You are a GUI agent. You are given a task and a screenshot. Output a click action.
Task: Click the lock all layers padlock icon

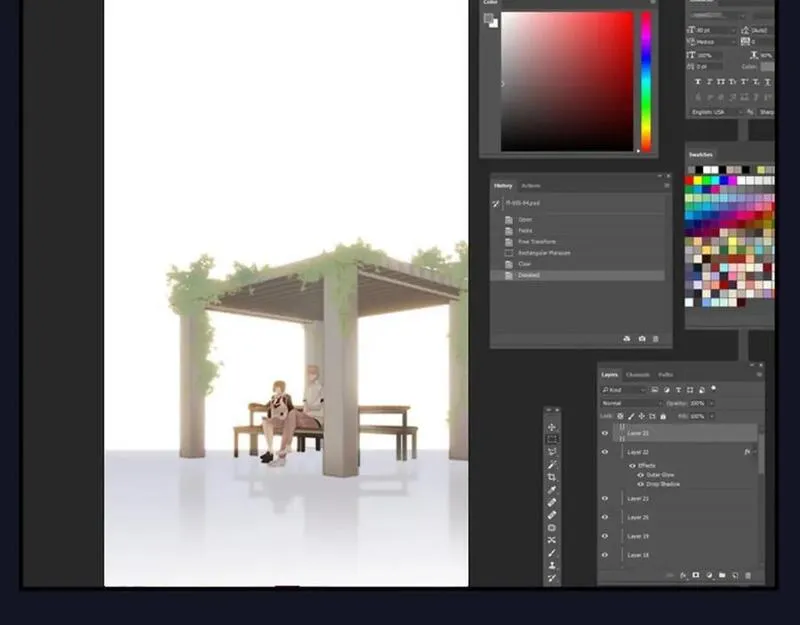[x=663, y=416]
